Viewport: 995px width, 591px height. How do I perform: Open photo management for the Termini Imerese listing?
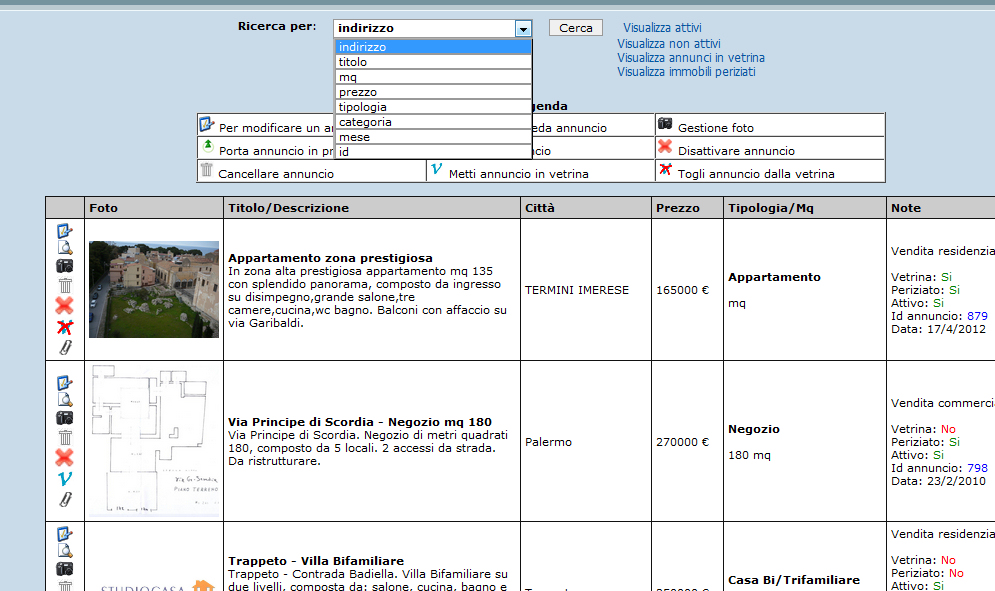(65, 266)
